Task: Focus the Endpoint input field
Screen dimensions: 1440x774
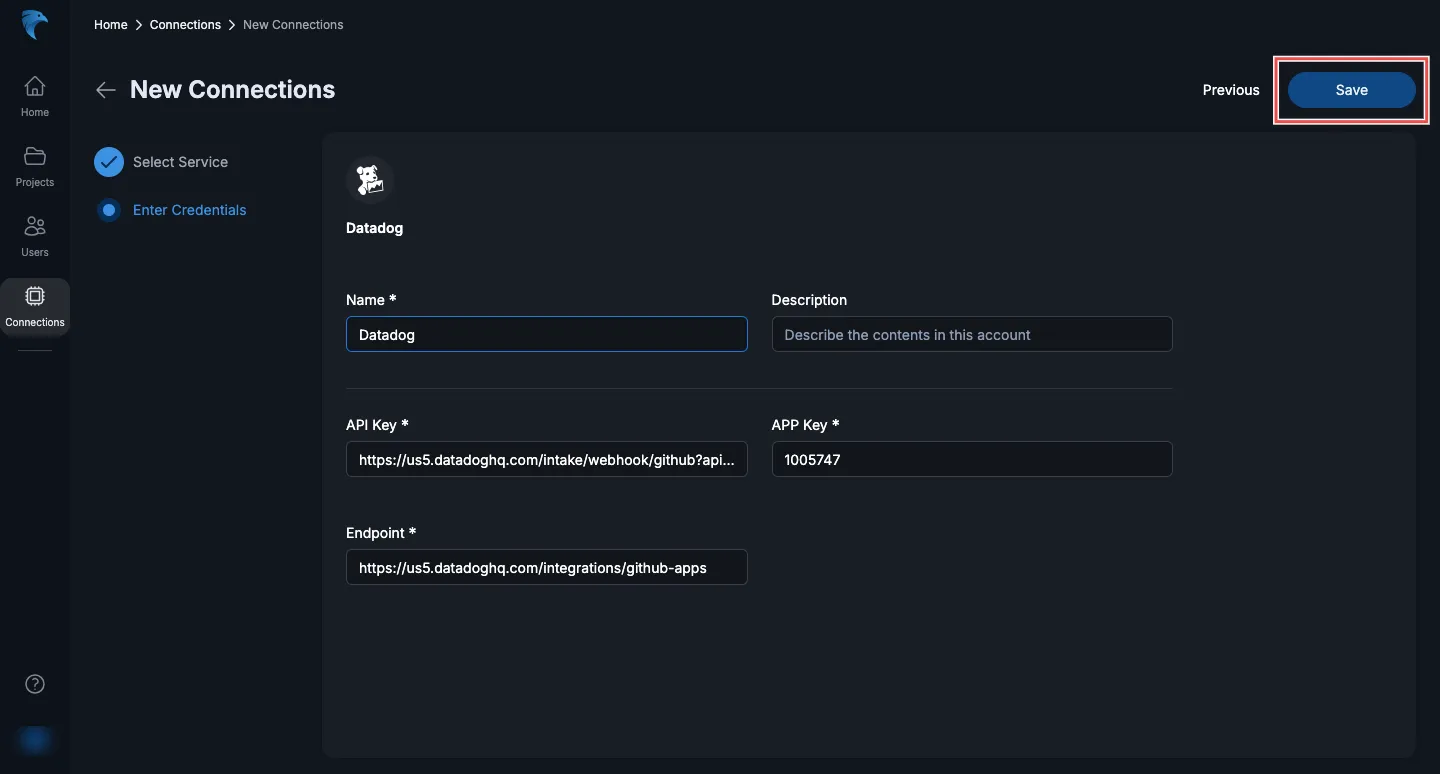Action: tap(546, 567)
